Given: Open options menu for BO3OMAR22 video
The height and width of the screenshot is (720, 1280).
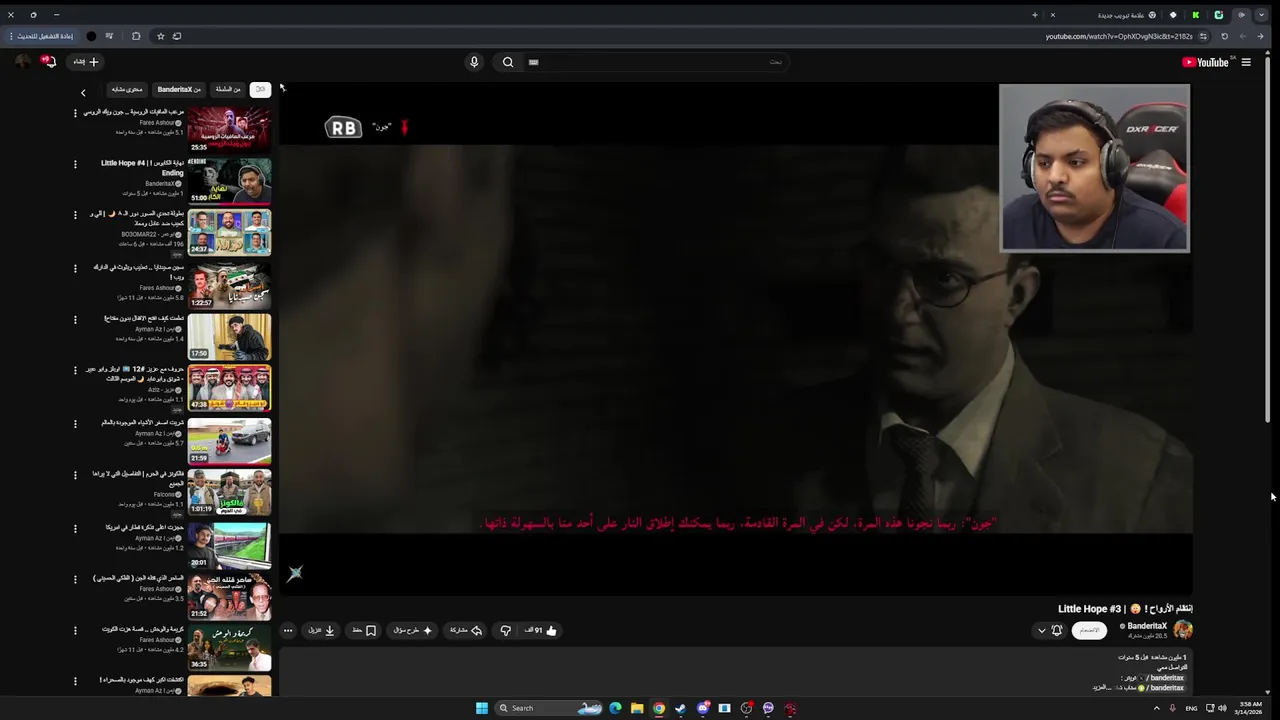Looking at the screenshot, I should 75,215.
